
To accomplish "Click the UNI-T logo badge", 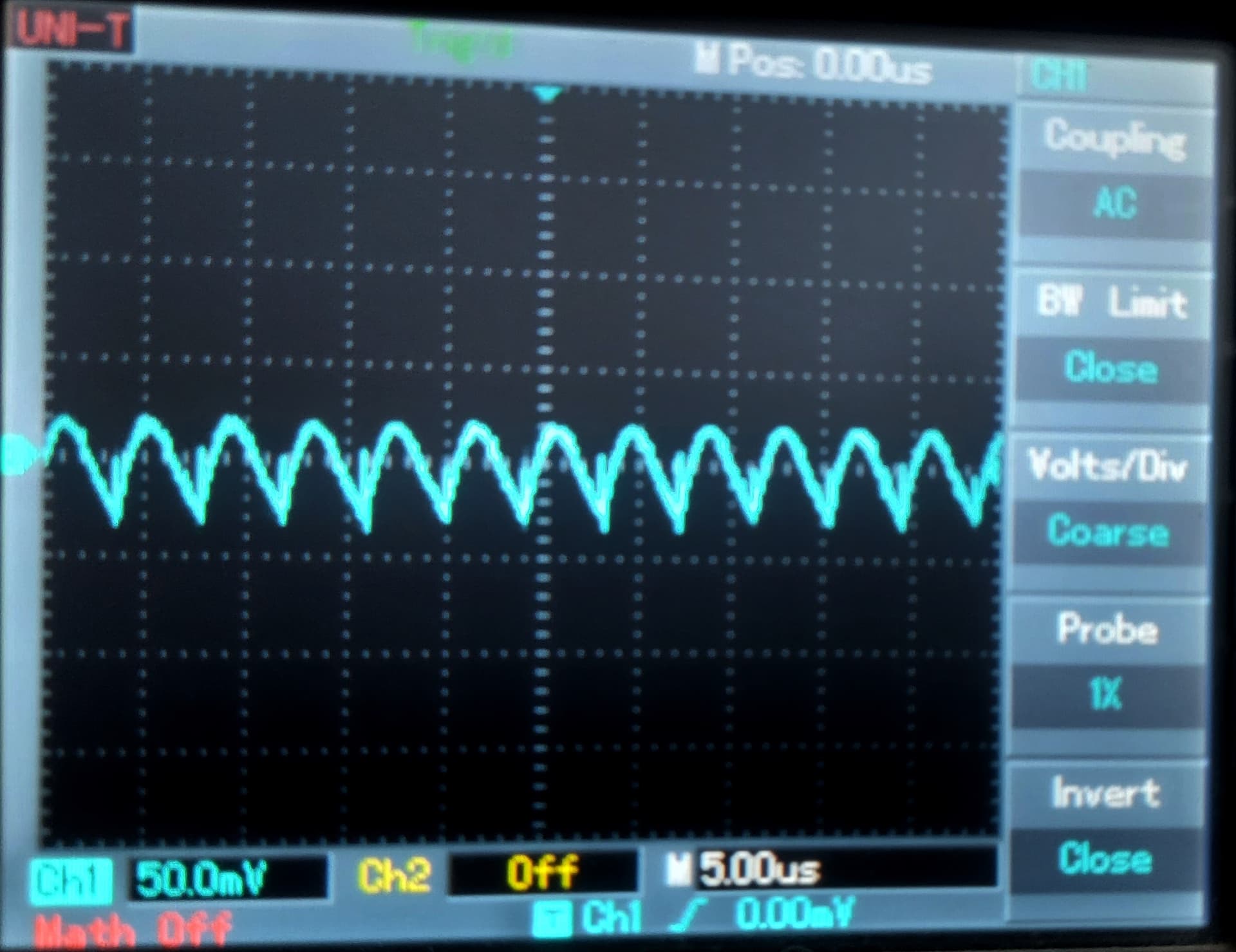I will click(x=72, y=29).
